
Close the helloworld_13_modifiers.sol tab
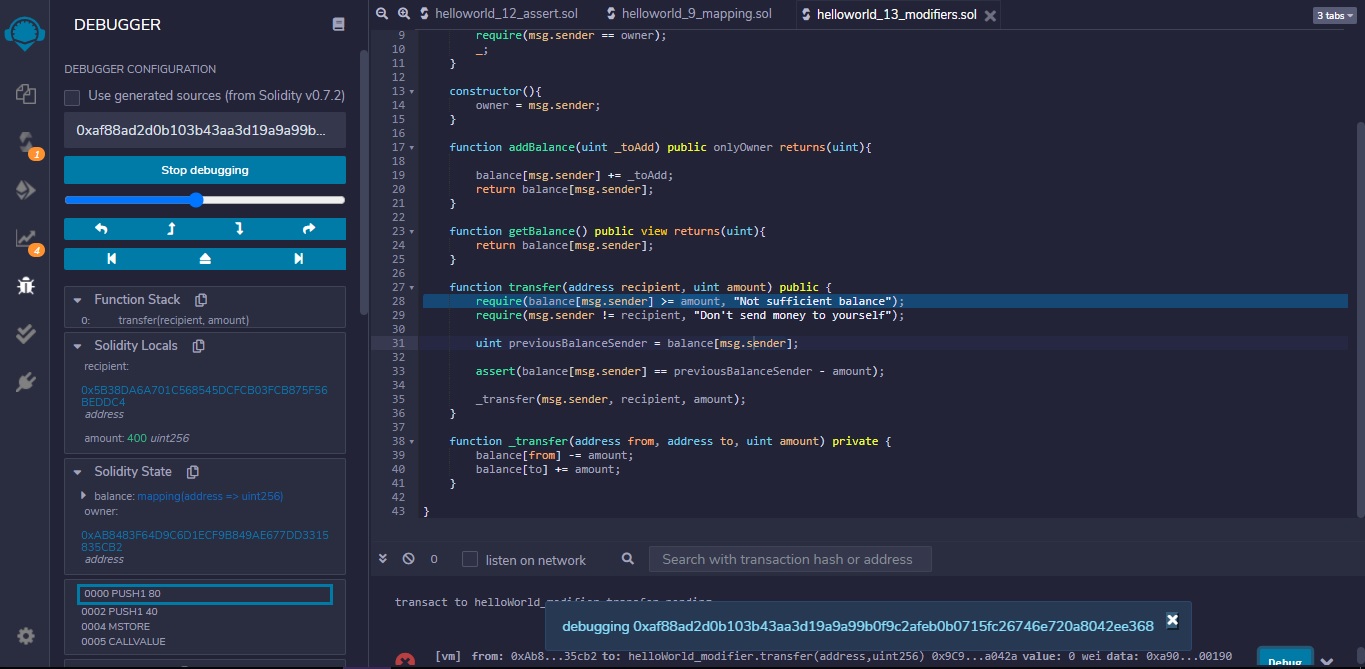pyautogui.click(x=990, y=16)
